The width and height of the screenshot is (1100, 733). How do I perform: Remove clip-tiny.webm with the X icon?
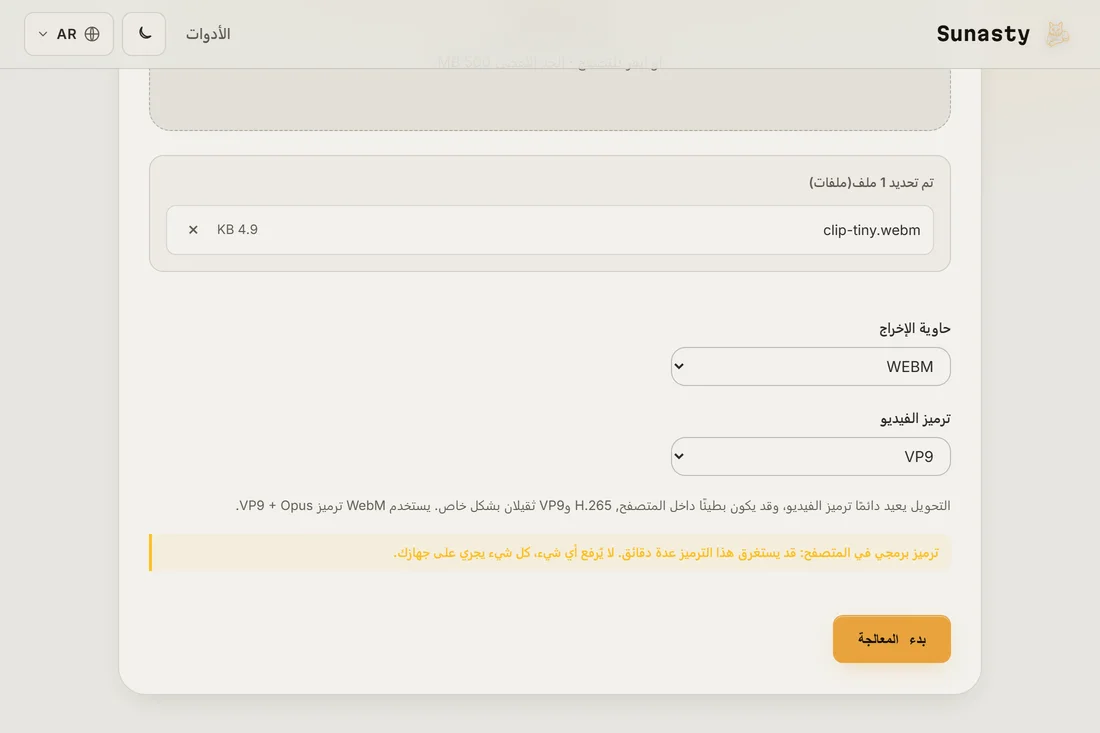(193, 229)
